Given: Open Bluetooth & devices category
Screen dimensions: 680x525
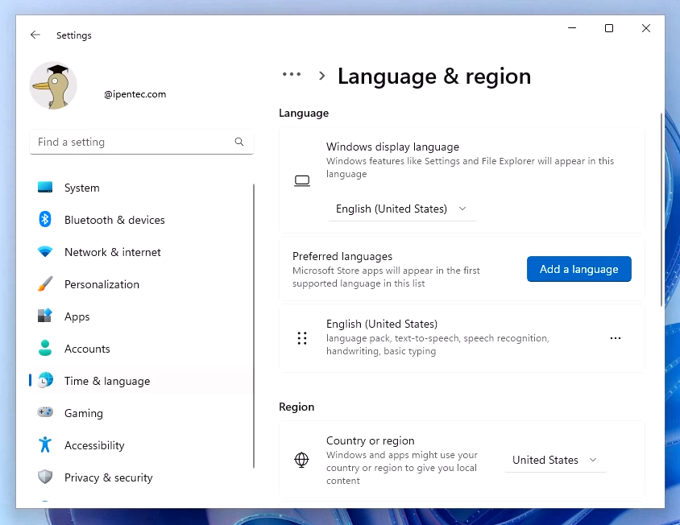Looking at the screenshot, I should pos(114,220).
